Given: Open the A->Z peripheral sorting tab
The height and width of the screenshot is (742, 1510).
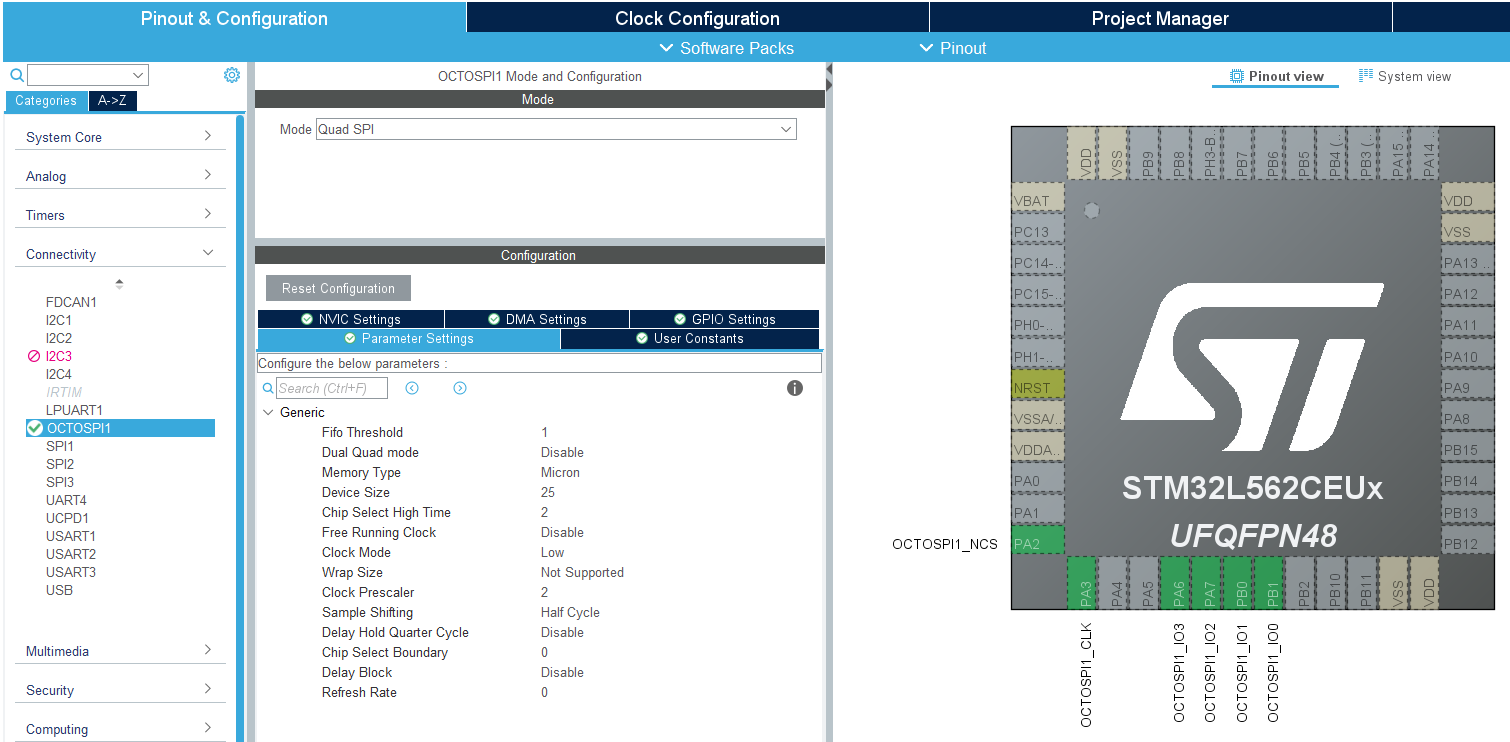Looking at the screenshot, I should pos(112,100).
